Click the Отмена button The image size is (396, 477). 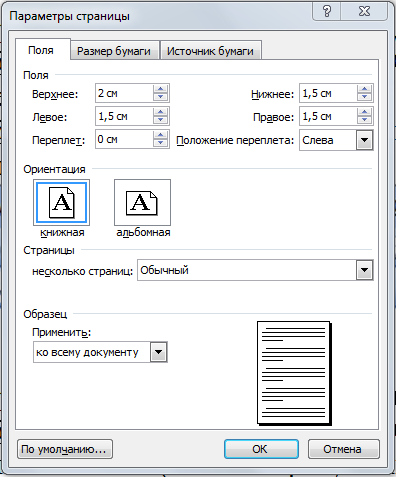(343, 449)
